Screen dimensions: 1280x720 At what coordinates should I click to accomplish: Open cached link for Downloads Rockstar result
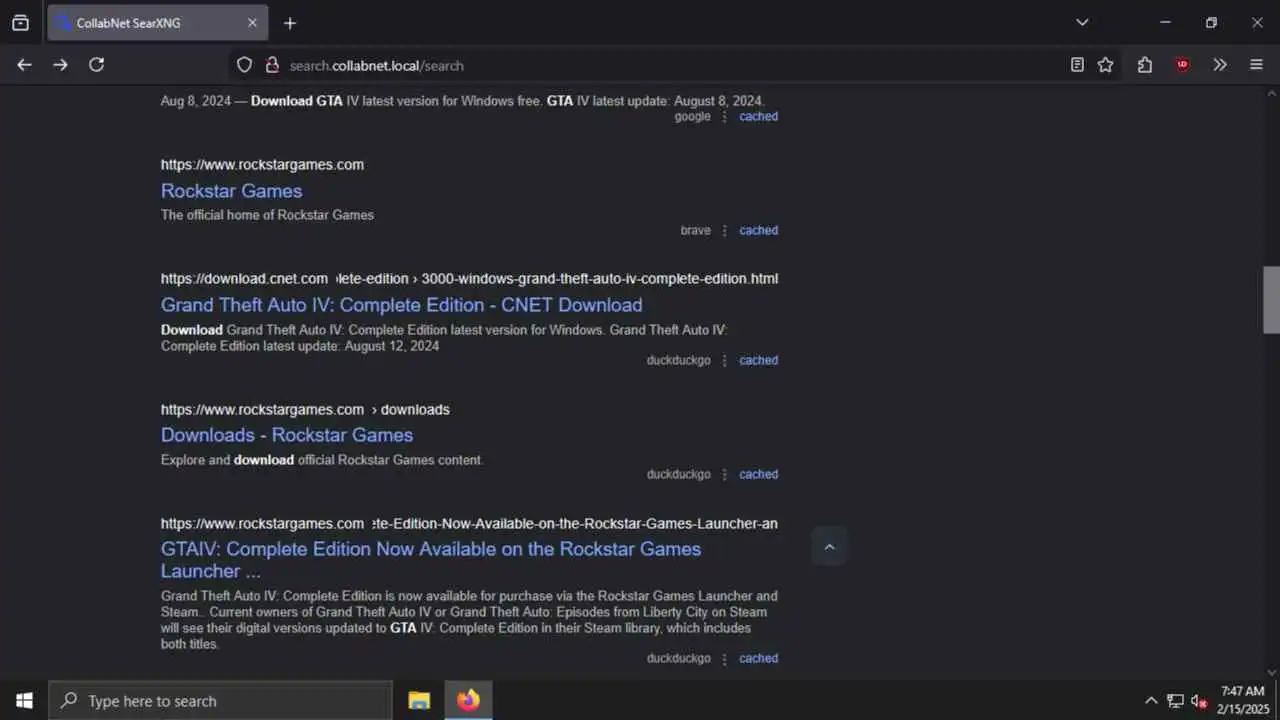(758, 475)
